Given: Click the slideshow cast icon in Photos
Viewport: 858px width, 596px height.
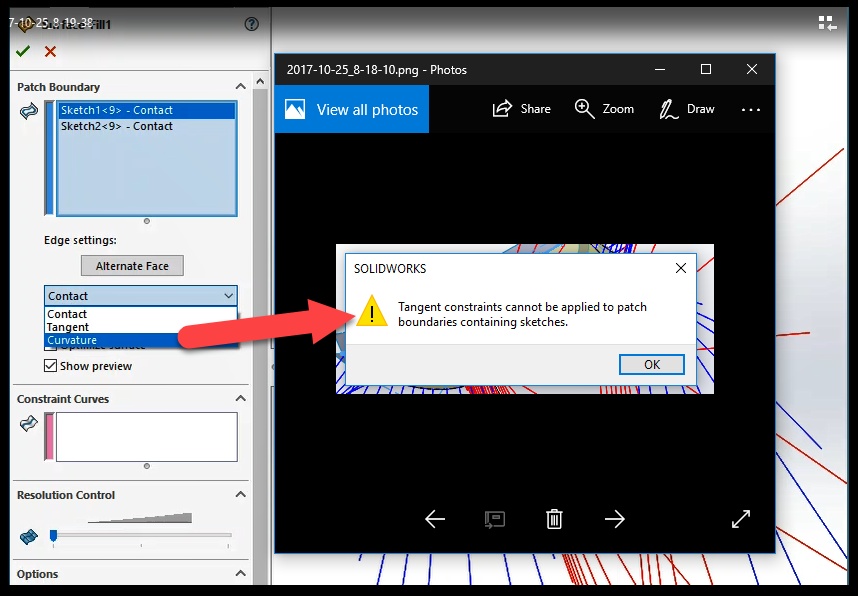Looking at the screenshot, I should pos(495,519).
